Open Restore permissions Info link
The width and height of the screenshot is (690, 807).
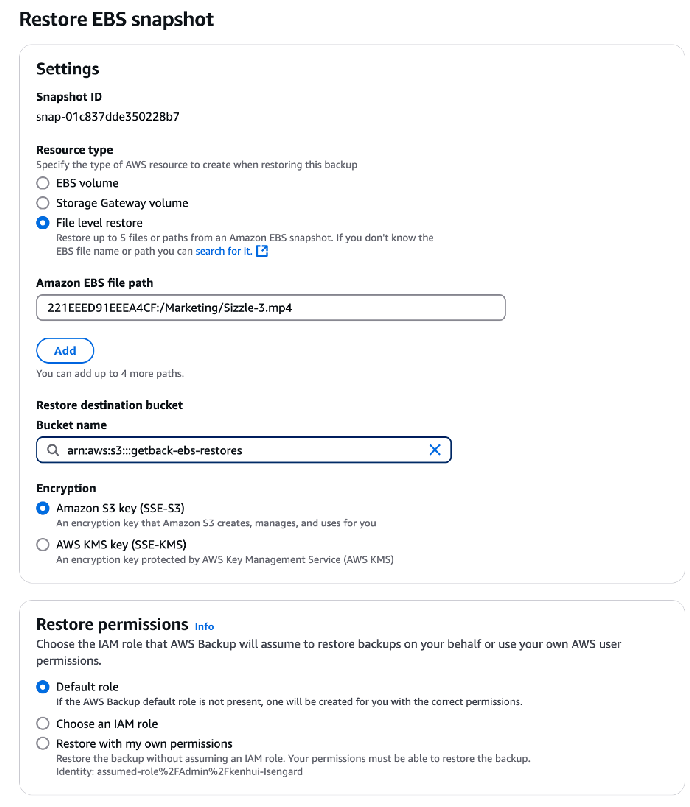(204, 626)
